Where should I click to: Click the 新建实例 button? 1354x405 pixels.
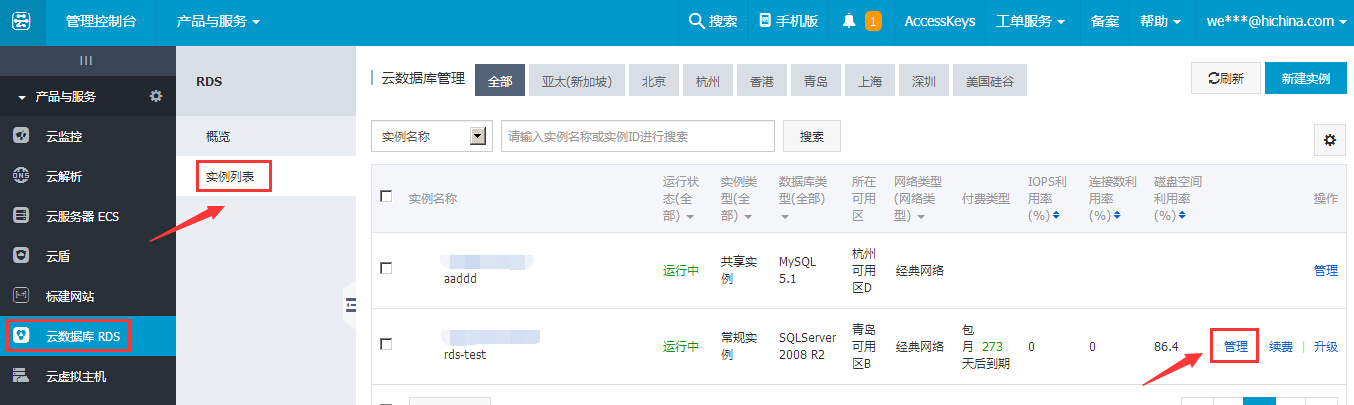[1304, 78]
